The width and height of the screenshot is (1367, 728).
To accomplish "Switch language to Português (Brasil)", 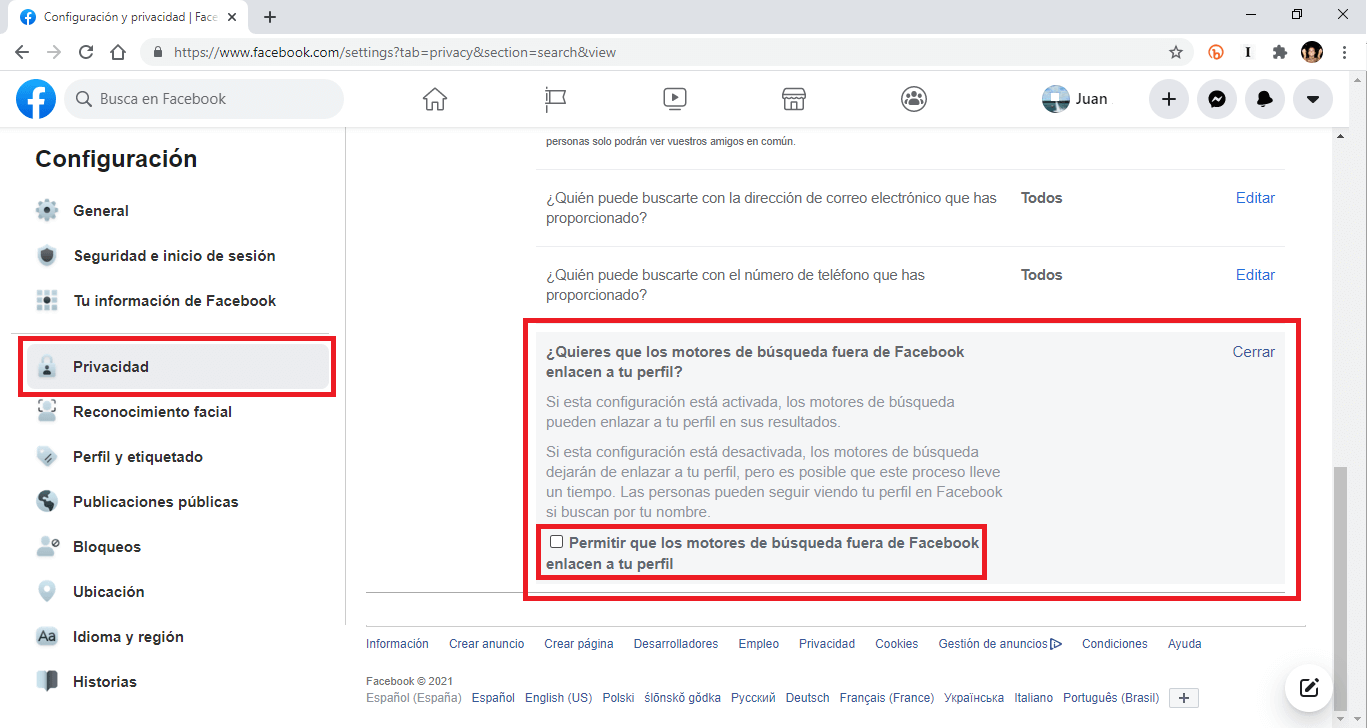I will coord(1111,698).
